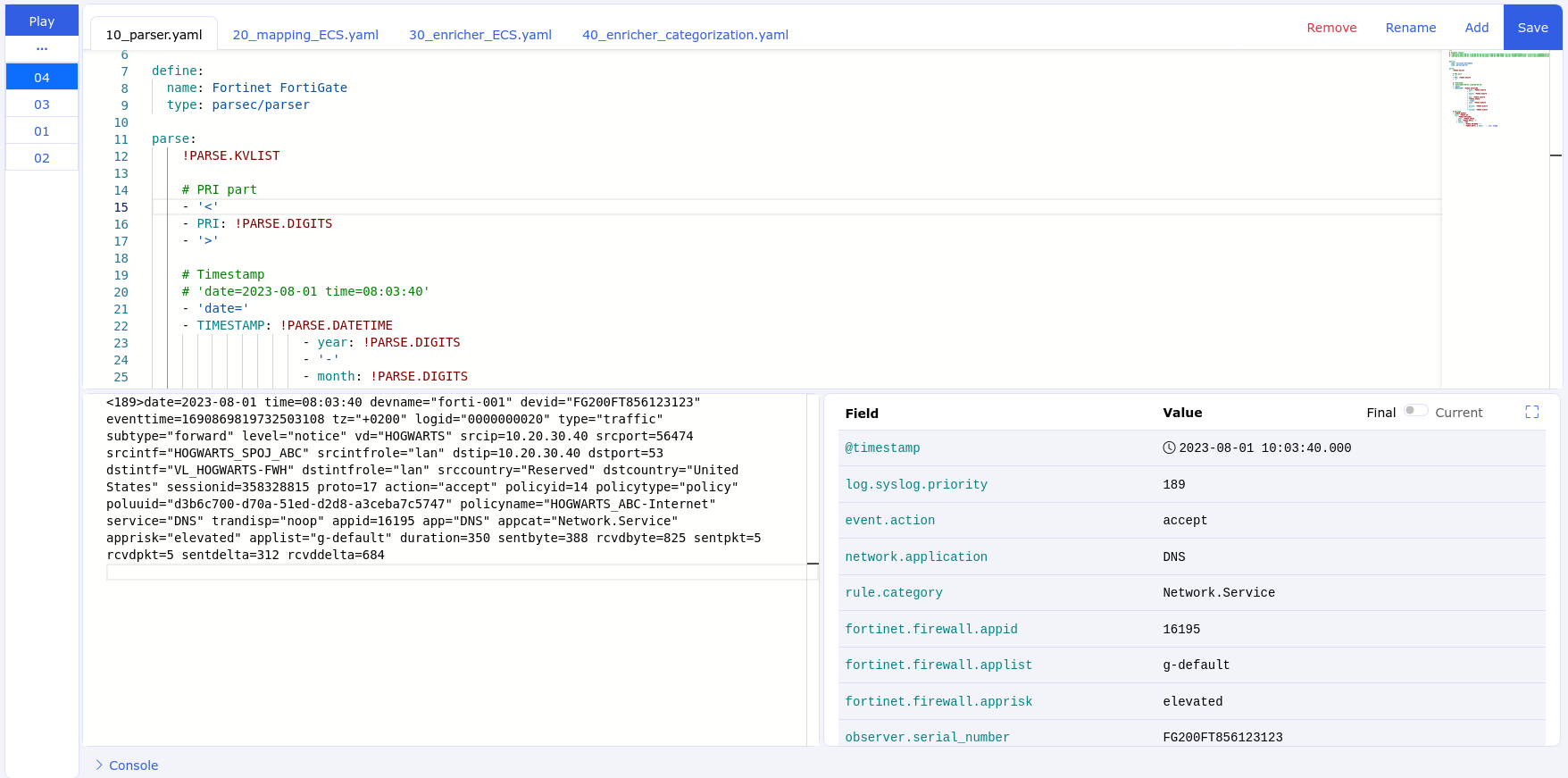Expand the Console panel
The width and height of the screenshot is (1568, 778).
(x=127, y=765)
